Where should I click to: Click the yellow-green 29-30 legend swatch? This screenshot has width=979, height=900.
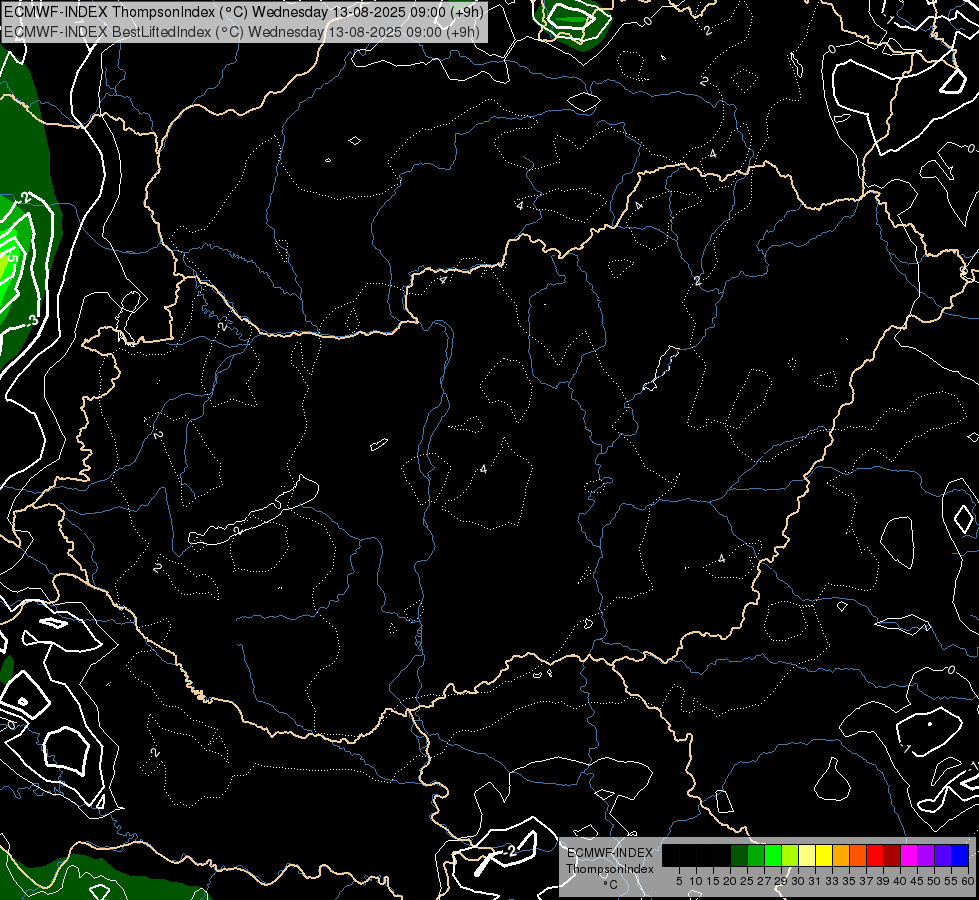point(790,855)
